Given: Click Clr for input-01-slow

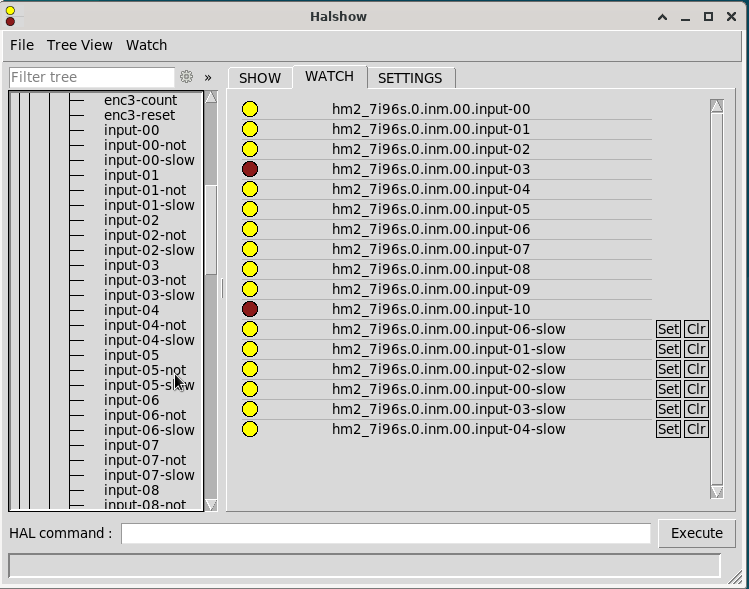Looking at the screenshot, I should pos(696,349).
